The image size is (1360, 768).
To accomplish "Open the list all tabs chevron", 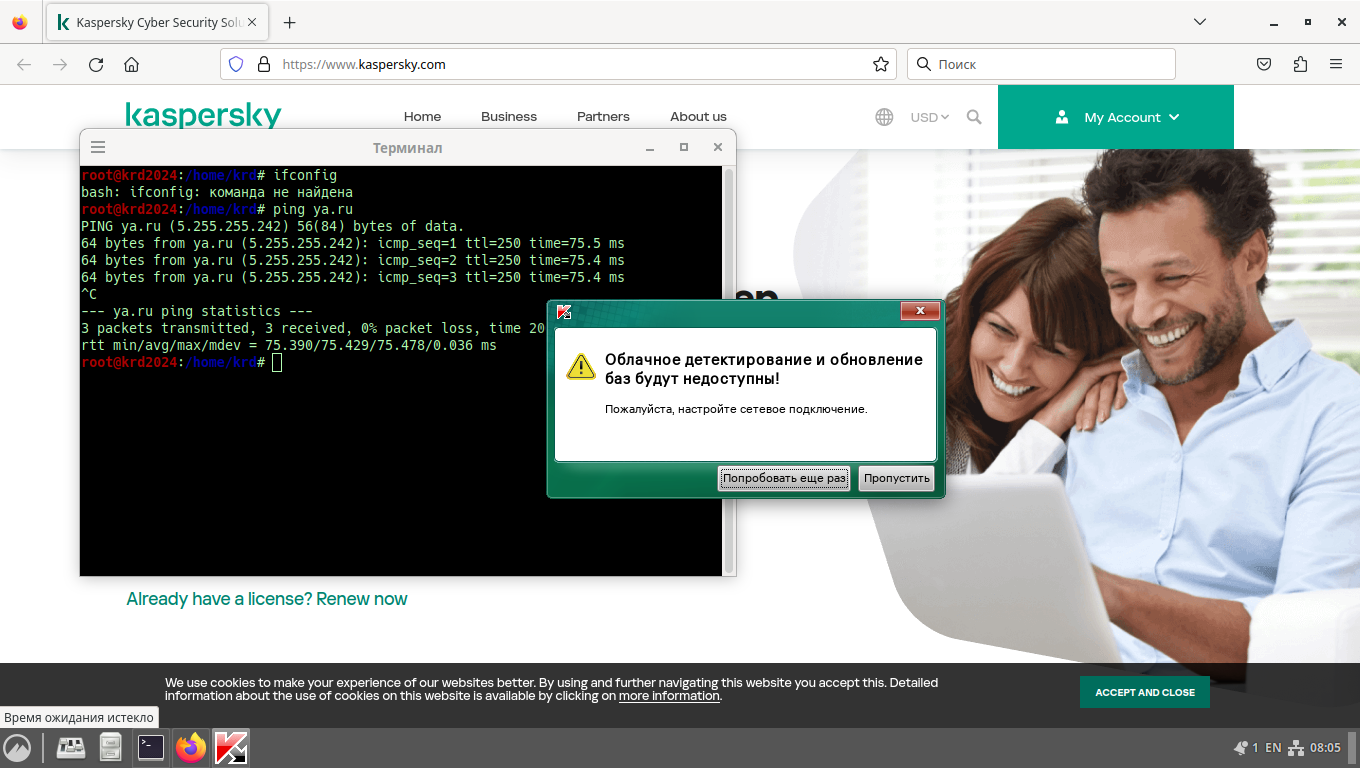I will point(1200,22).
